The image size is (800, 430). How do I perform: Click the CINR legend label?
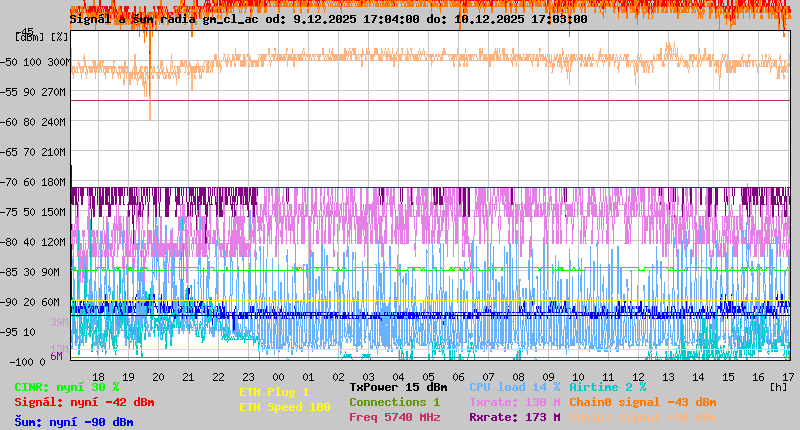coord(66,387)
